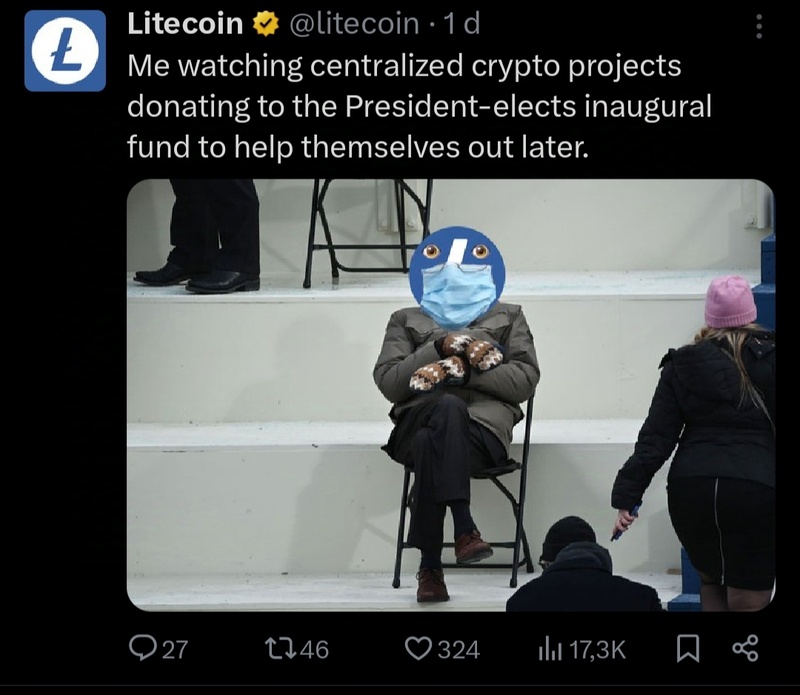This screenshot has width=800, height=695.
Task: Open the share icon
Action: (x=745, y=649)
